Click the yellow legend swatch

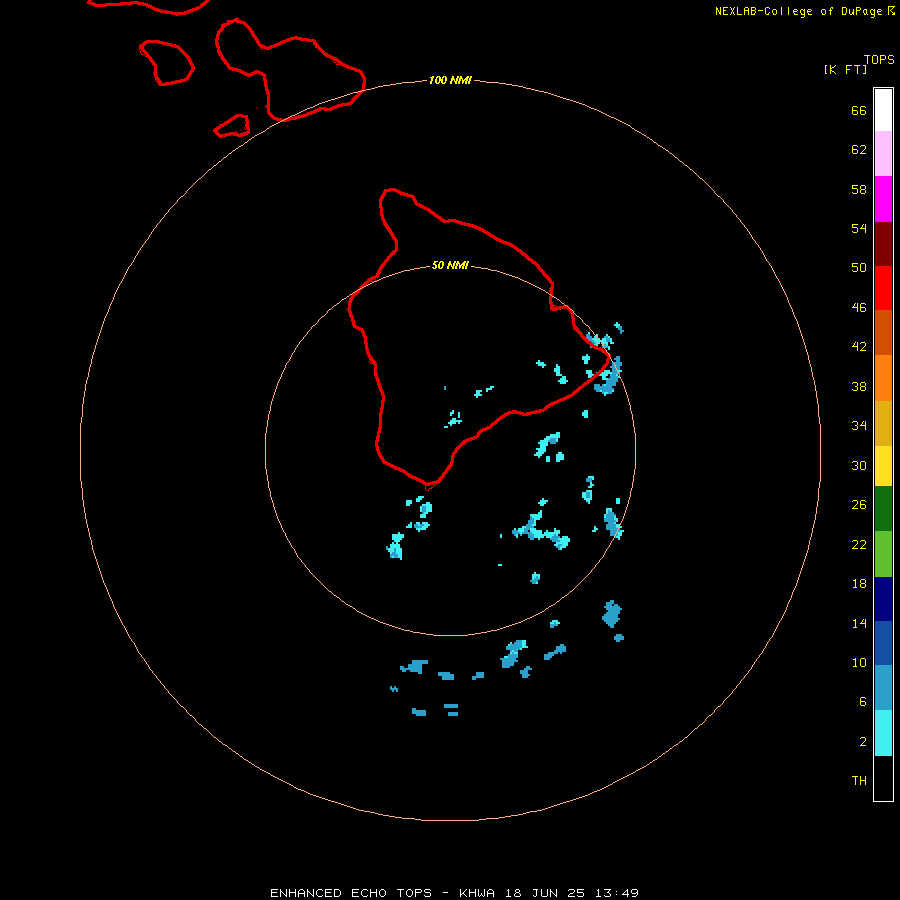[883, 466]
